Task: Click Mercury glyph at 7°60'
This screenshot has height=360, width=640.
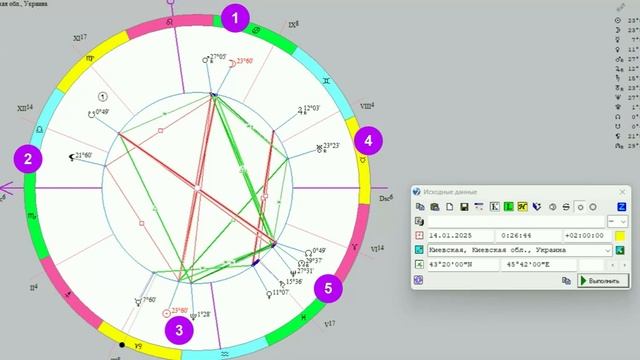Action: (138, 302)
